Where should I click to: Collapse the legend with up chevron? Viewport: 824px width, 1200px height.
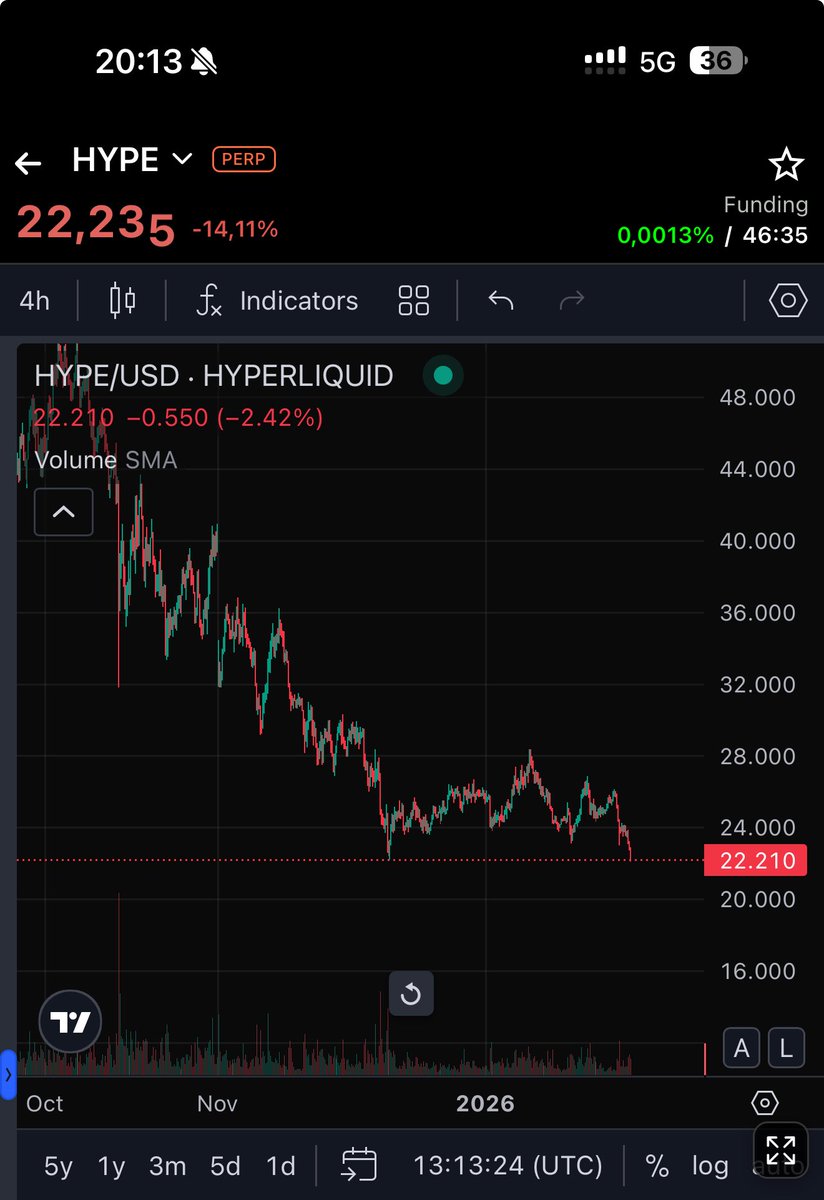(x=63, y=512)
